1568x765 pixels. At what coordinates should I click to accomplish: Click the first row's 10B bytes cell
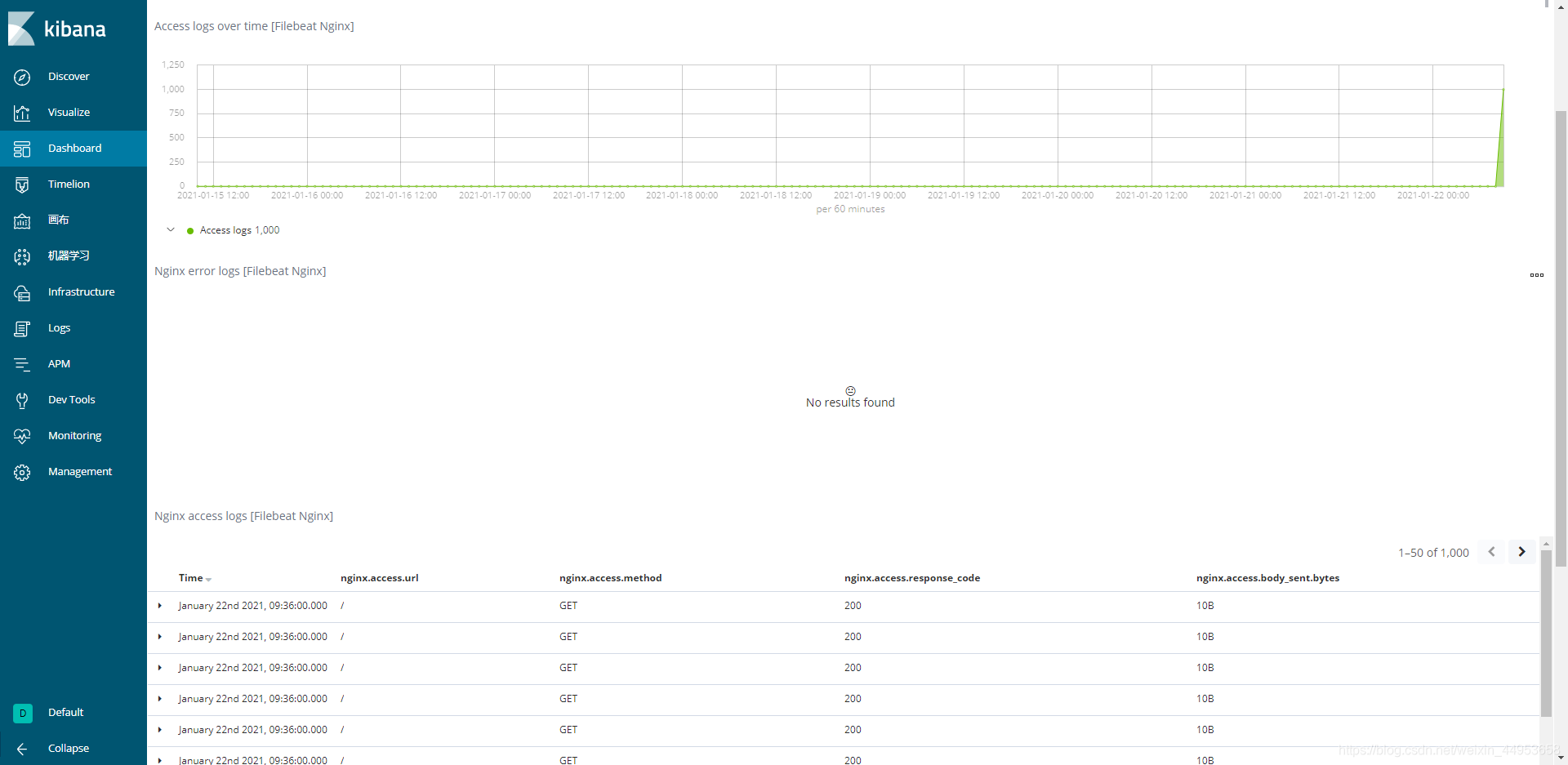tap(1205, 606)
